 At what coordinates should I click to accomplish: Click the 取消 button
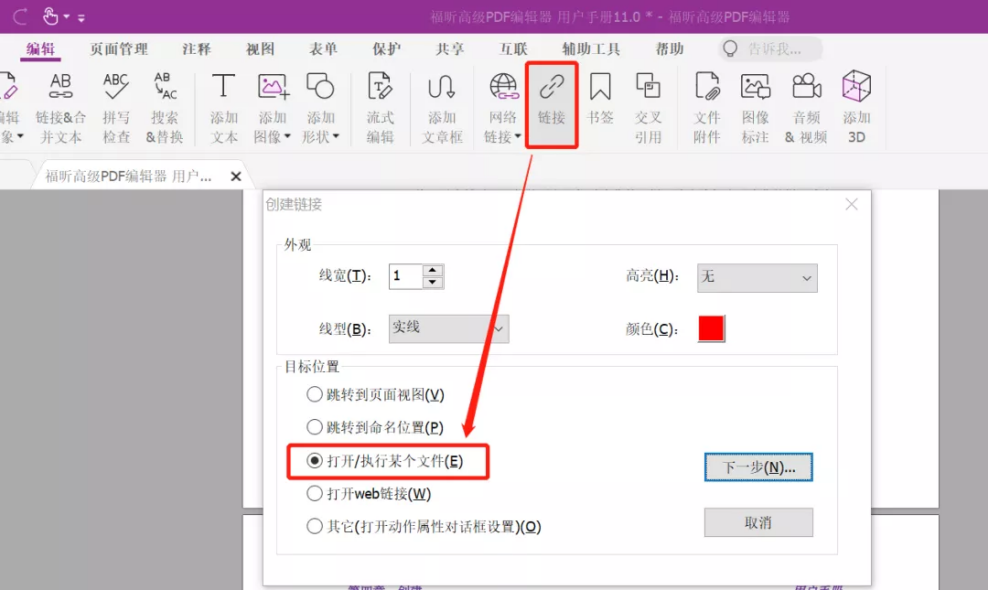click(x=758, y=522)
